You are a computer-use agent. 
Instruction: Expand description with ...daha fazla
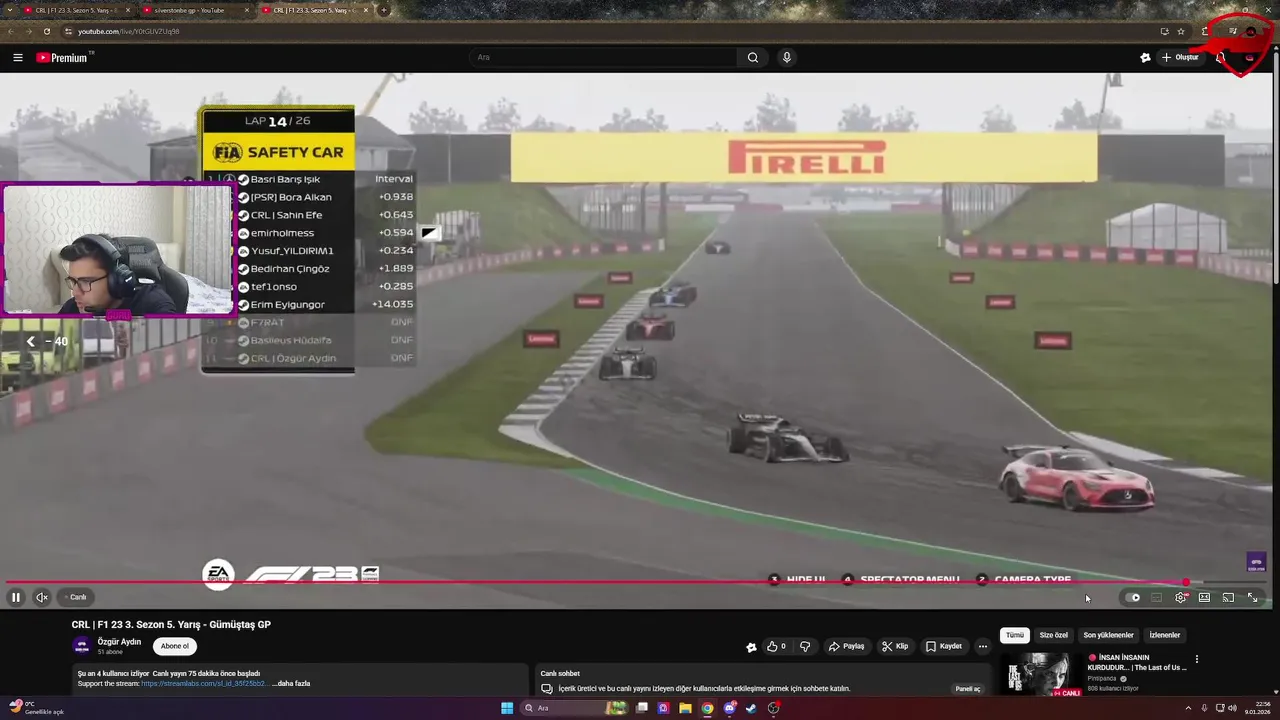293,684
